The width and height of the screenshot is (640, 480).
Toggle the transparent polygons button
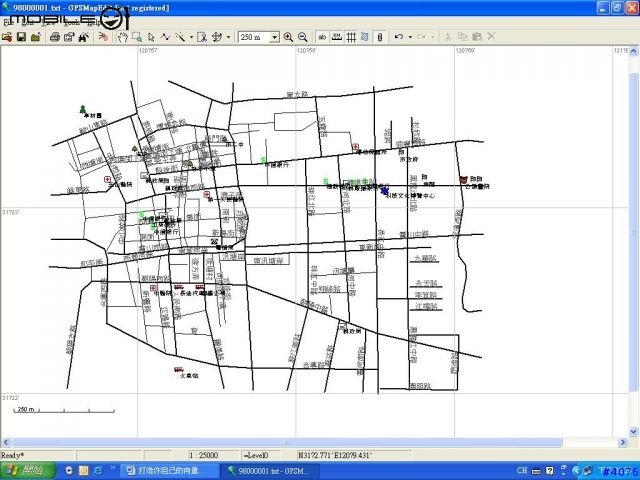(365, 37)
